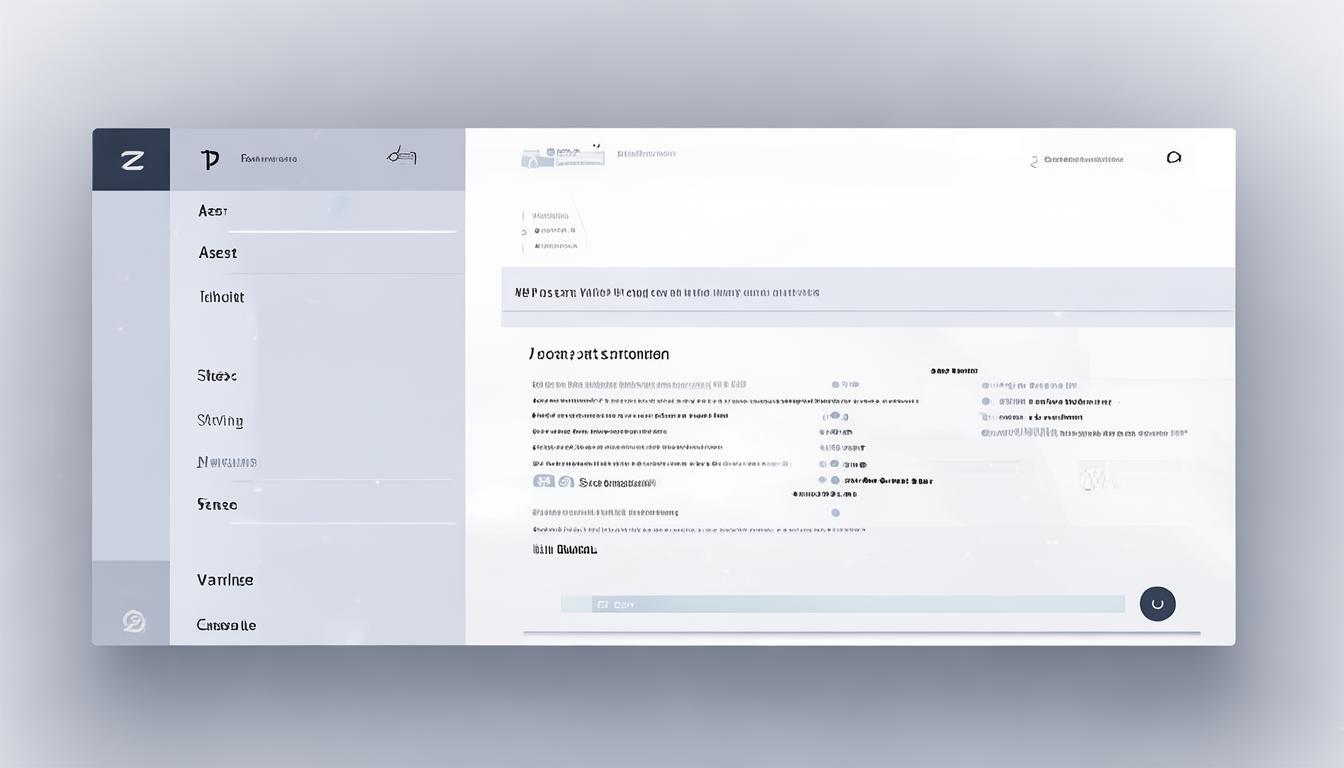Select the Varinse sidebar menu item
Viewport: 1344px width, 768px height.
(225, 580)
